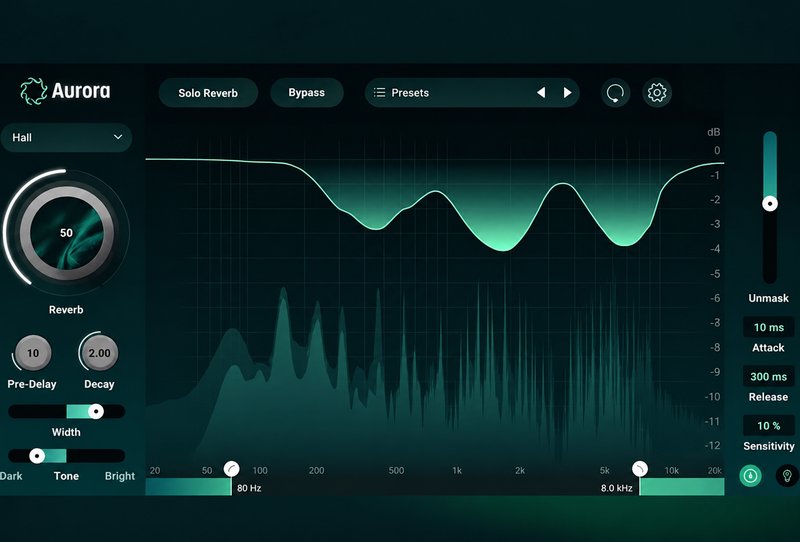Click the 500 frequency axis label
The width and height of the screenshot is (800, 542).
(396, 471)
